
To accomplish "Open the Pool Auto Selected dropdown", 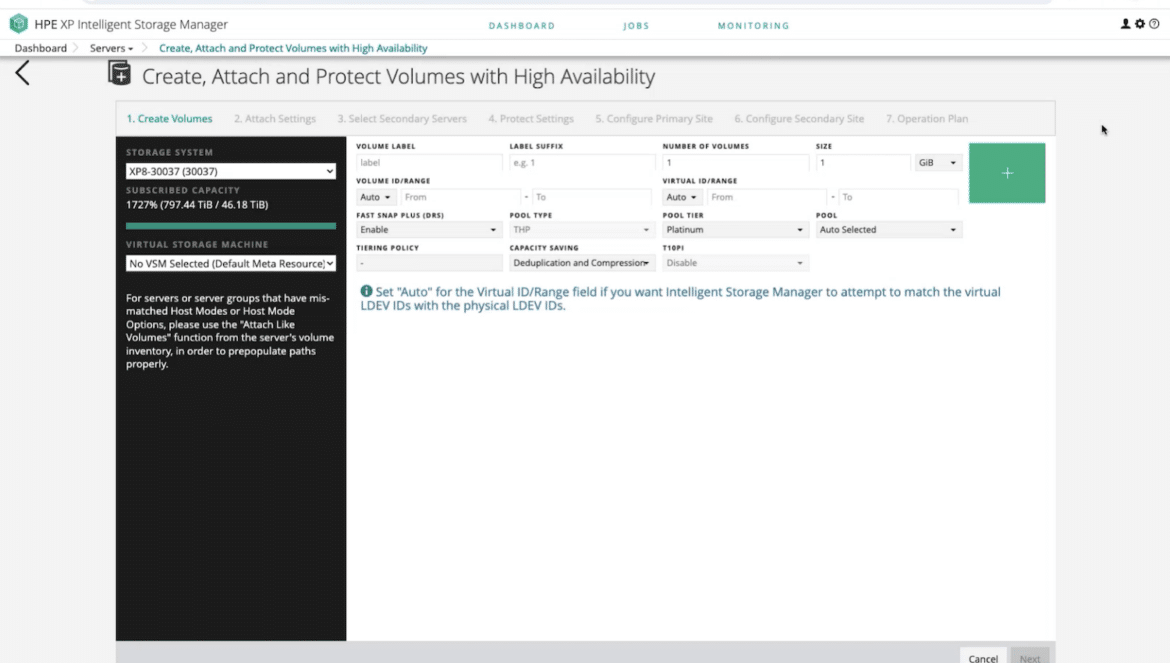I will click(889, 230).
